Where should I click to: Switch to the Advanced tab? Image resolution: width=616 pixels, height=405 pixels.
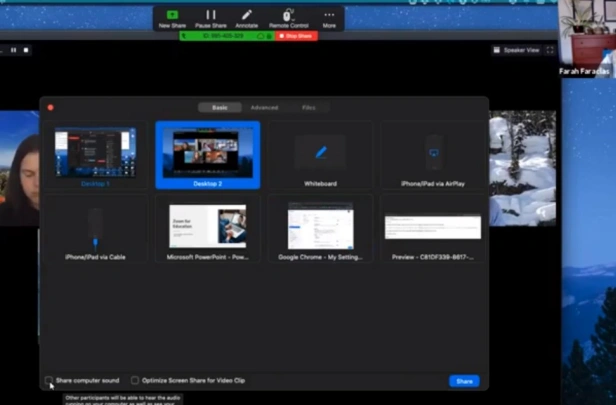coord(264,108)
